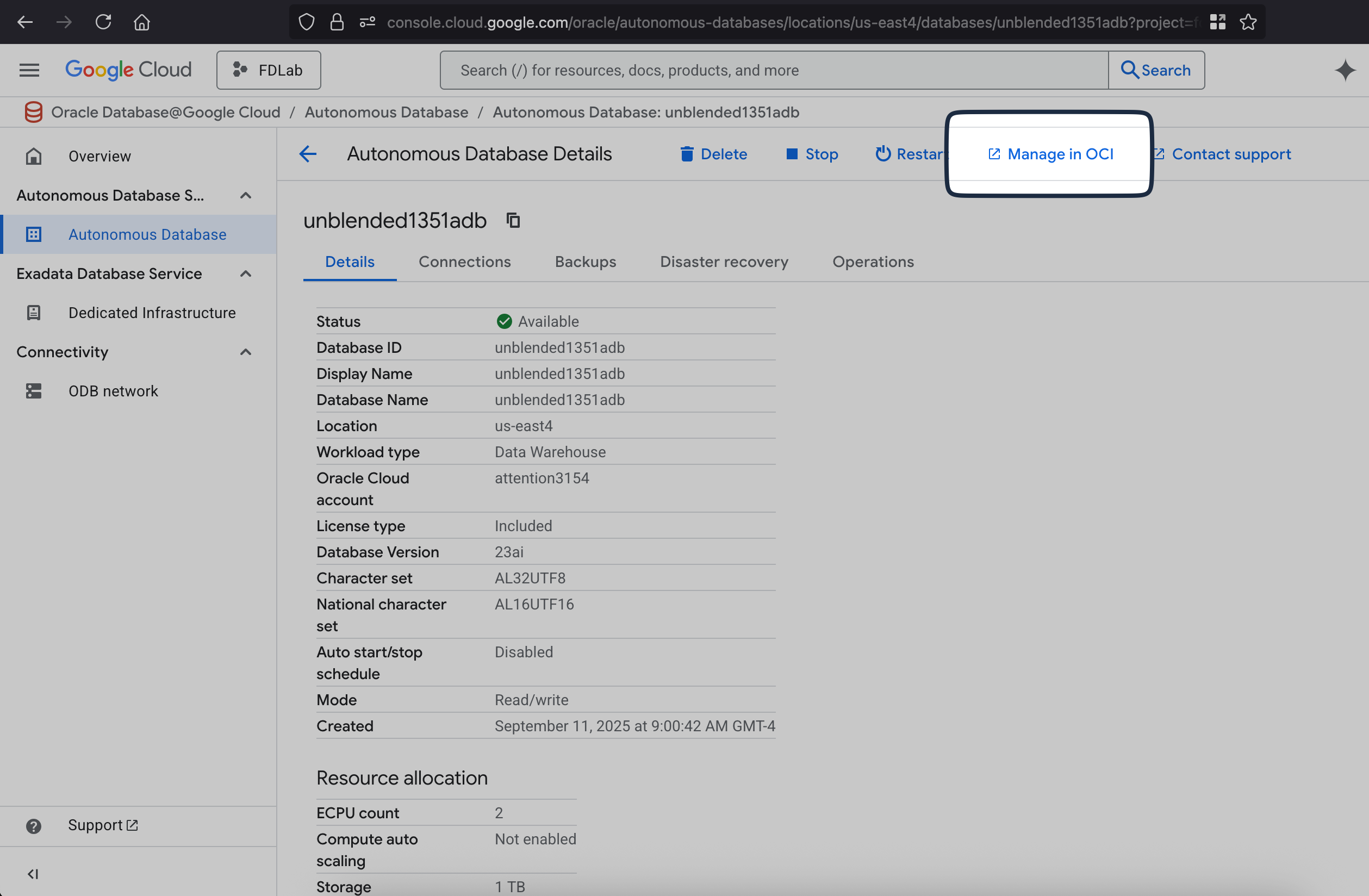
Task: Click Manage in OCI link
Action: click(1050, 154)
